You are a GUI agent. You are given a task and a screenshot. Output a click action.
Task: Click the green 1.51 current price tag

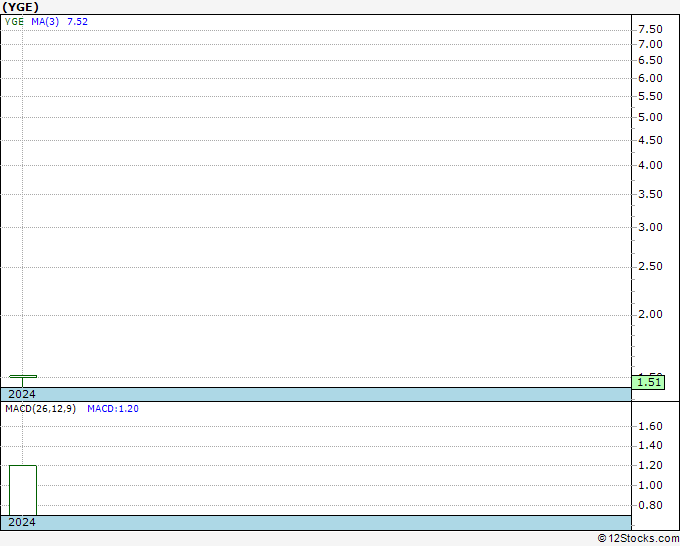(649, 383)
